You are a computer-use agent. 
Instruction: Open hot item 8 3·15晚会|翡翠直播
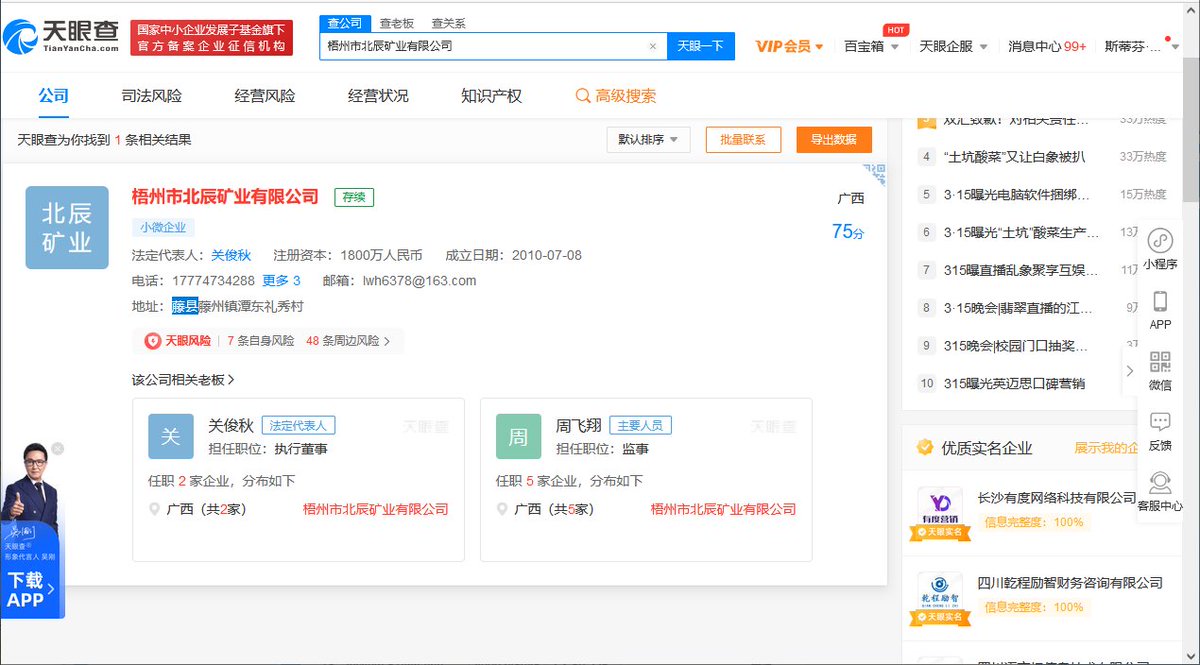(1017, 308)
